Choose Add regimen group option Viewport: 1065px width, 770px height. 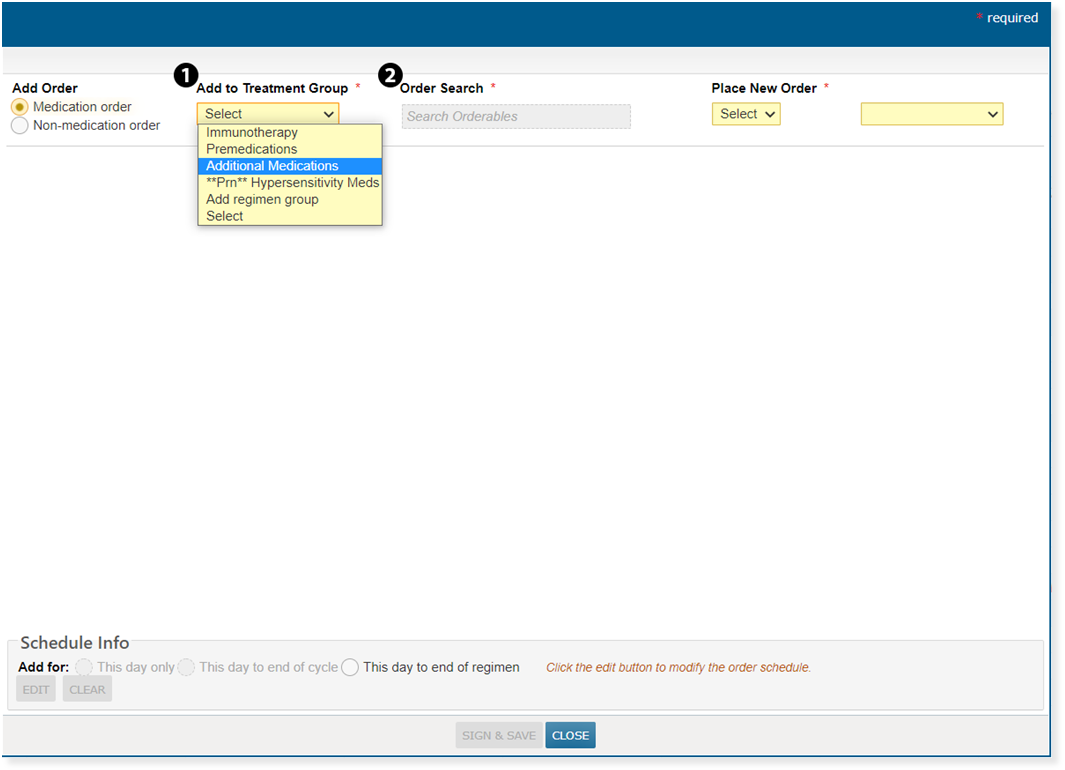(262, 199)
